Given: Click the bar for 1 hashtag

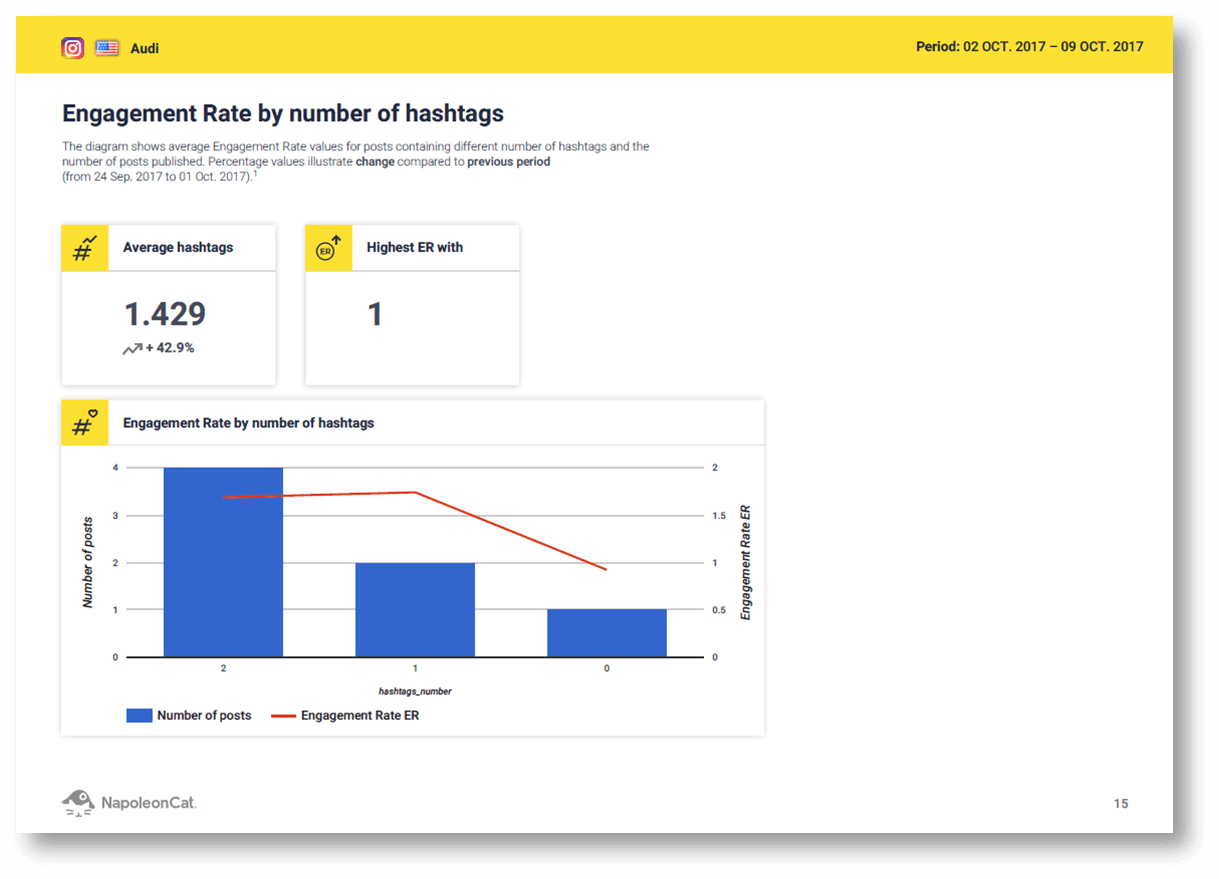Looking at the screenshot, I should (x=415, y=610).
